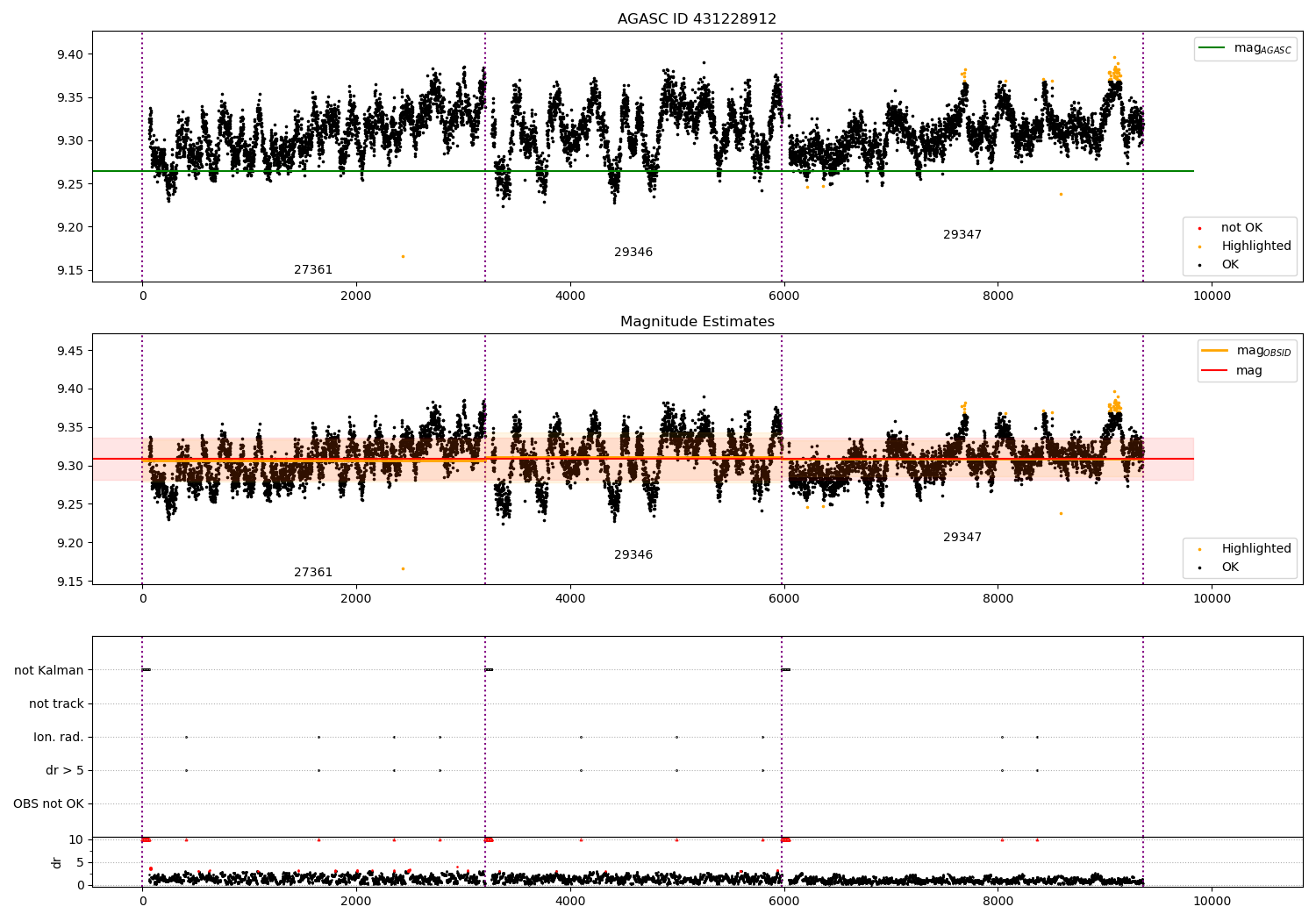Click the 10000 x-axis tick under top plot
Screen dimensions: 1316x921
pos(1212,296)
